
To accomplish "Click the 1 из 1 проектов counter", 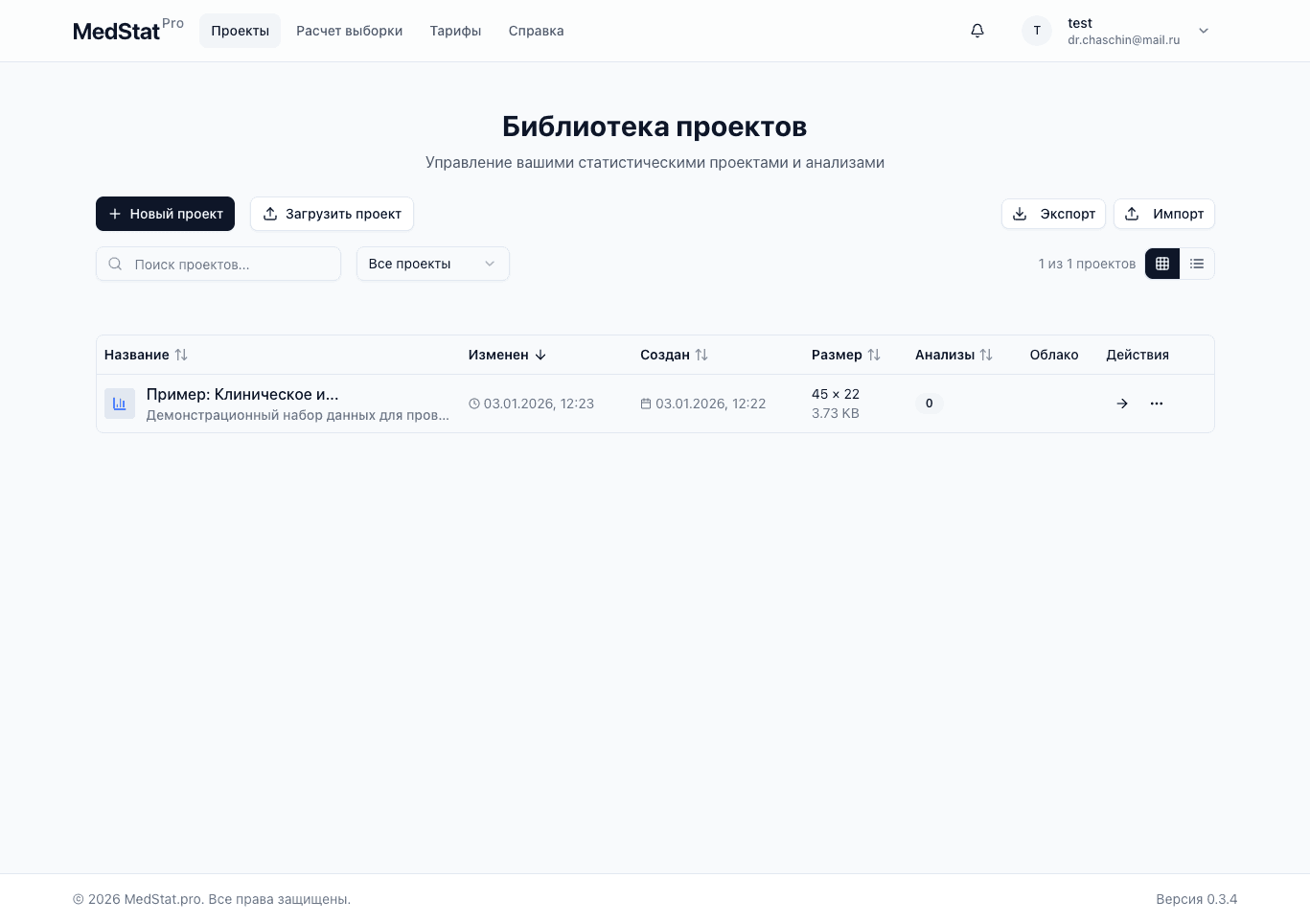I will [1087, 264].
